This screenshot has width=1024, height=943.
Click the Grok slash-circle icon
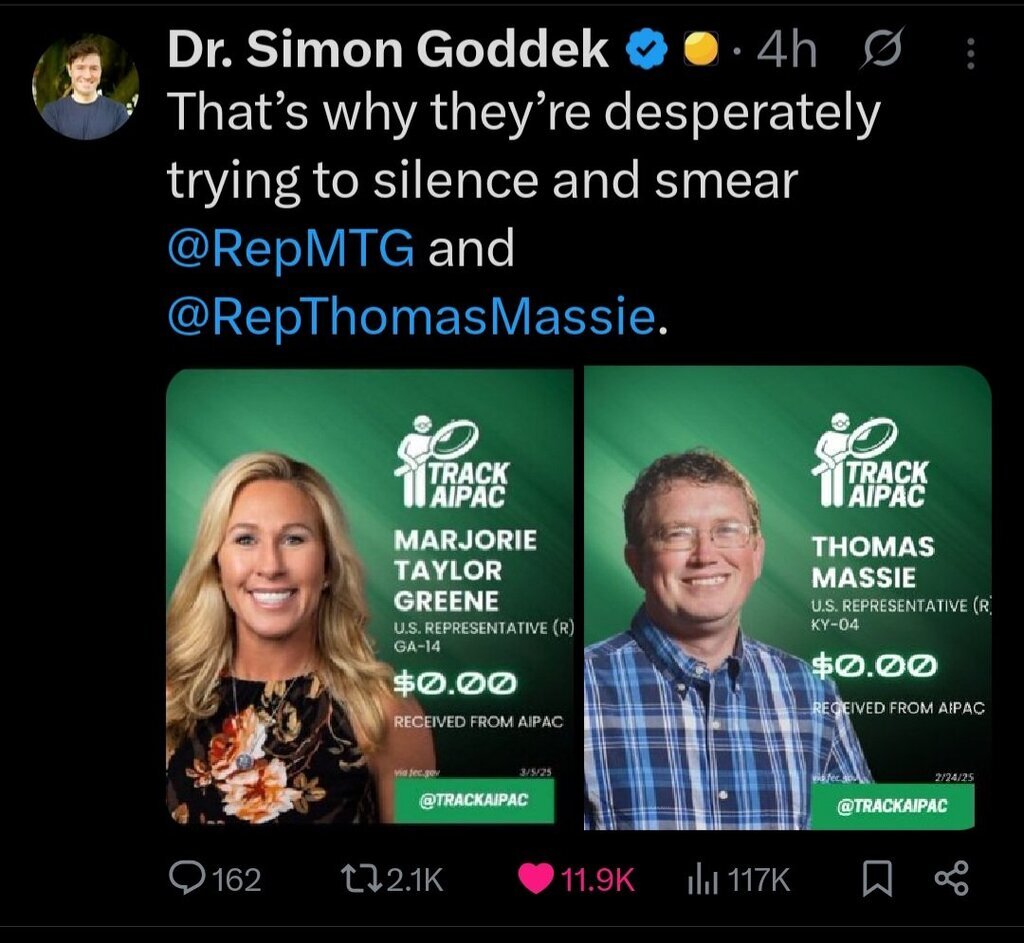click(882, 48)
